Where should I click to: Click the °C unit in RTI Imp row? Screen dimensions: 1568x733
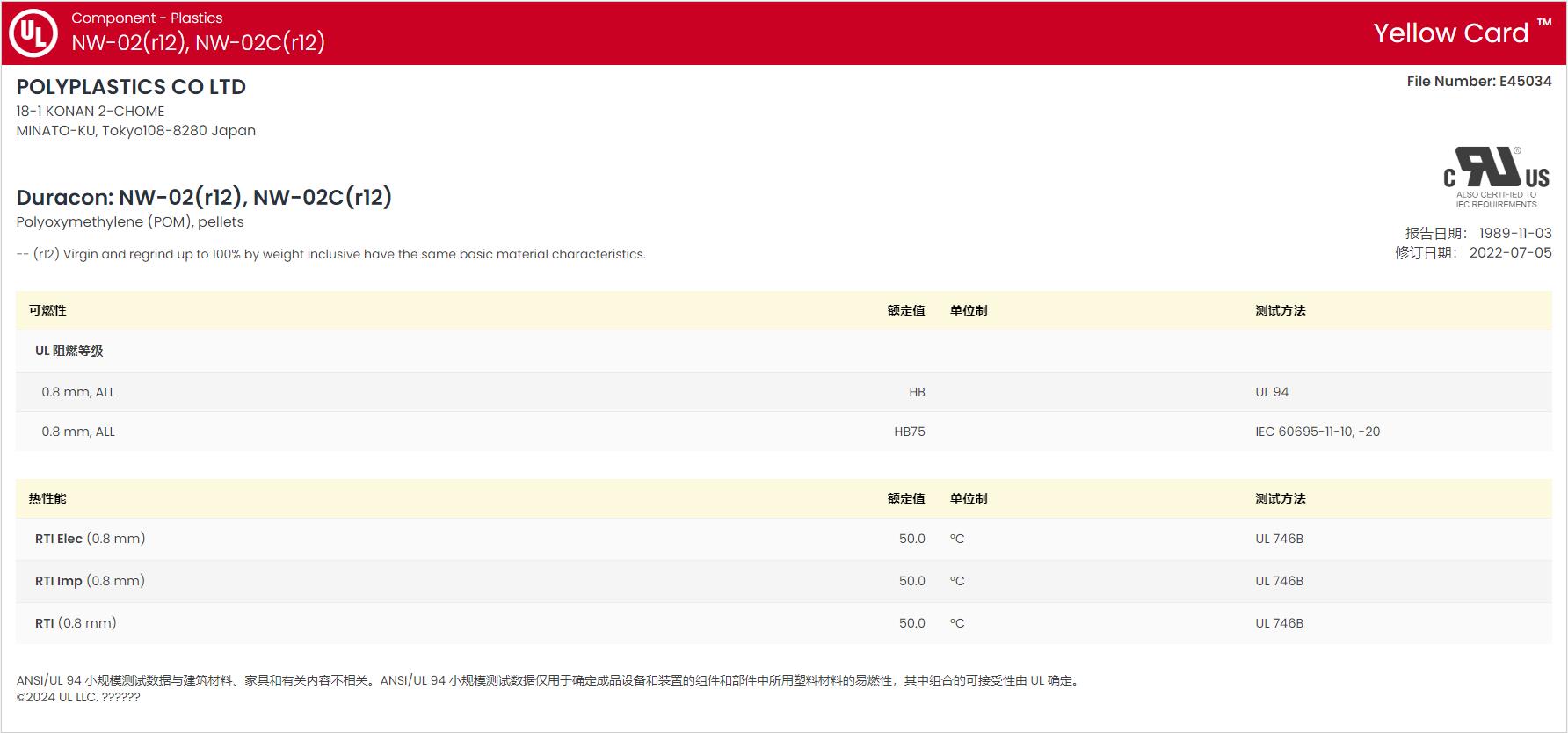pos(957,581)
